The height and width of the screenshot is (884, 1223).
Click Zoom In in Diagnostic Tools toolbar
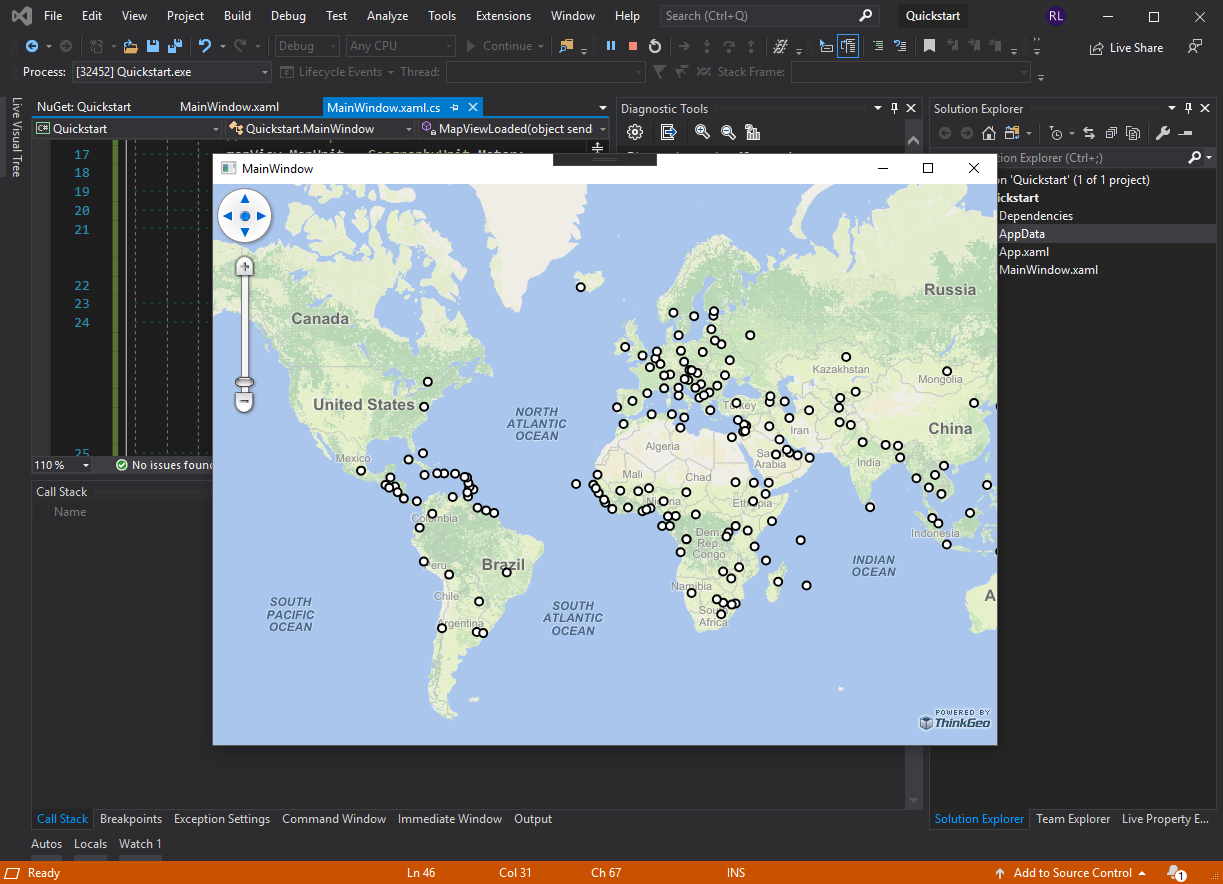pyautogui.click(x=702, y=132)
